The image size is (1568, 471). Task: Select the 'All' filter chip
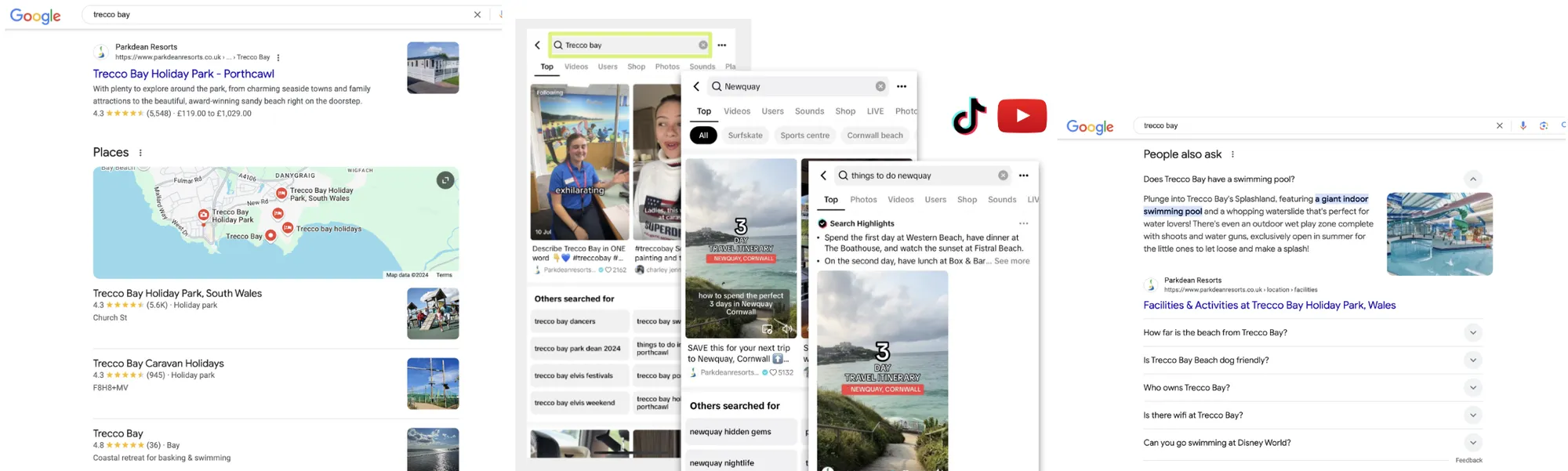tap(703, 136)
